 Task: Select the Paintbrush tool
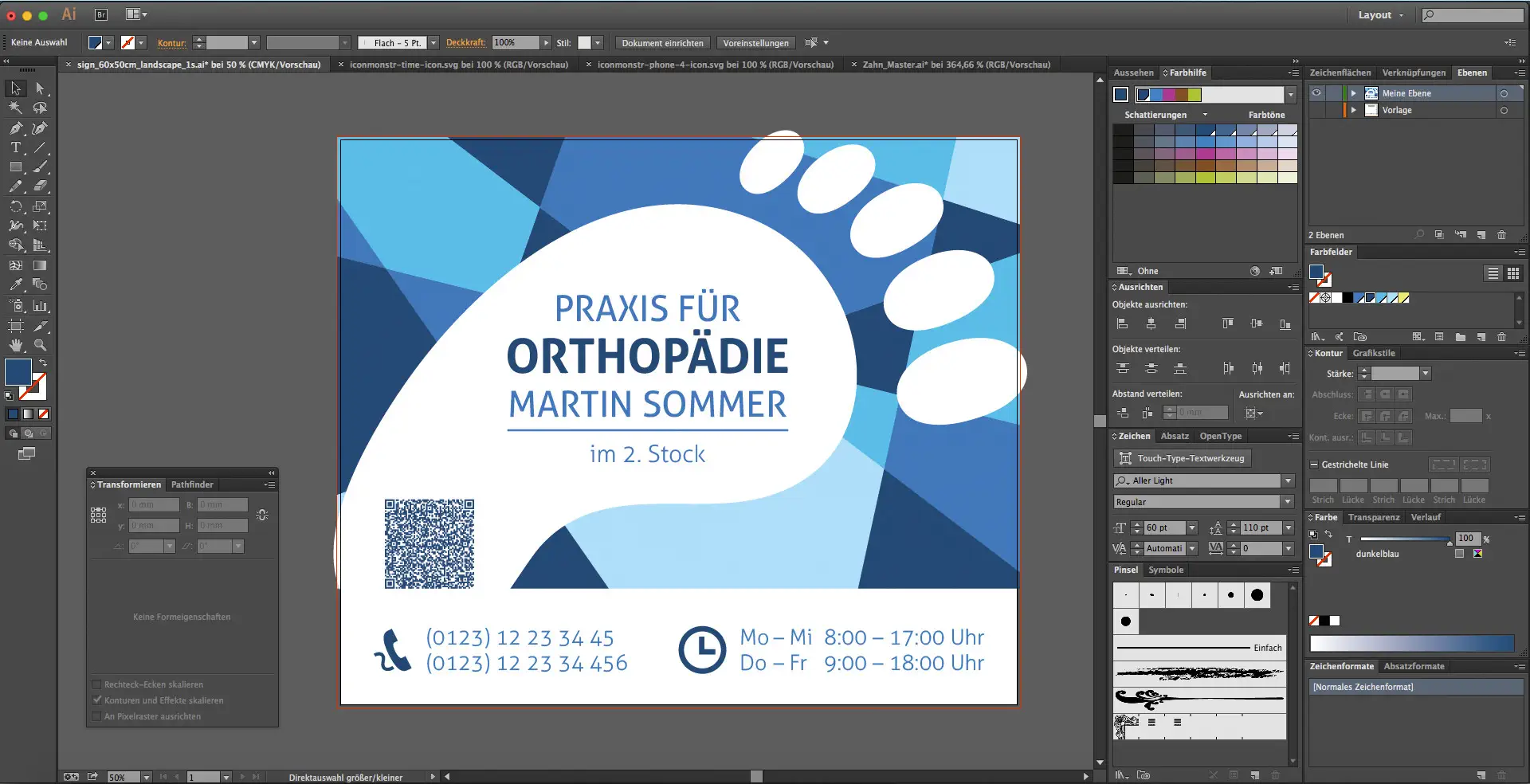click(41, 167)
